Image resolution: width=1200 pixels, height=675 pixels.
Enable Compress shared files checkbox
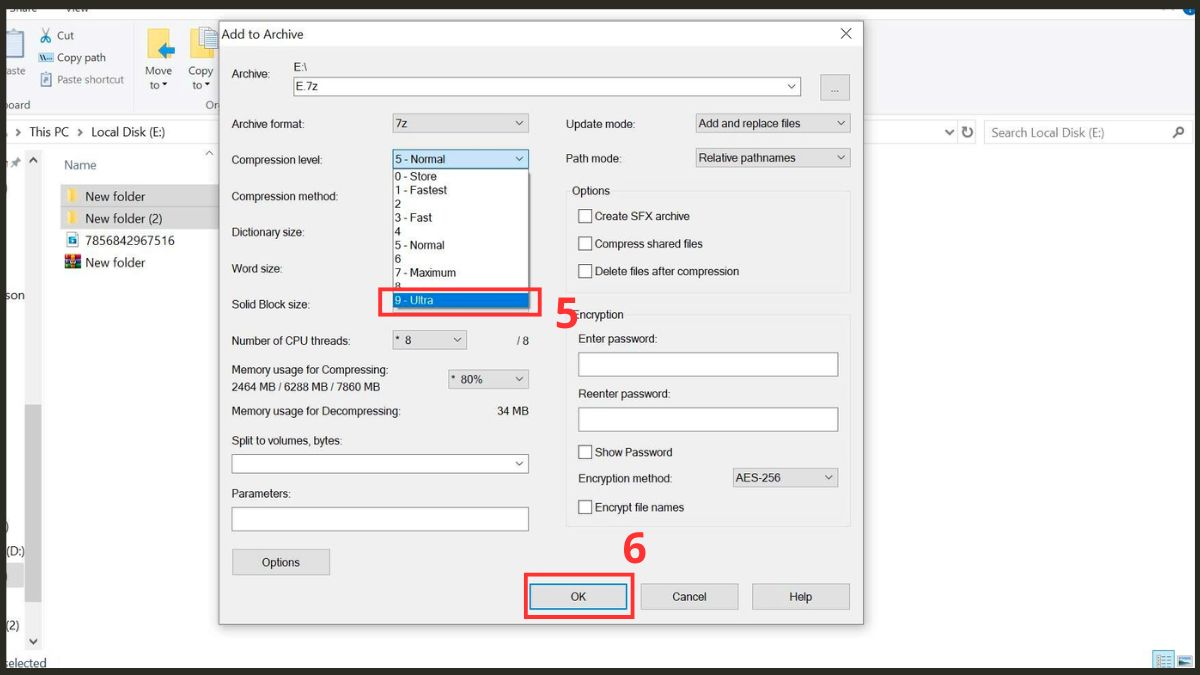coord(585,243)
